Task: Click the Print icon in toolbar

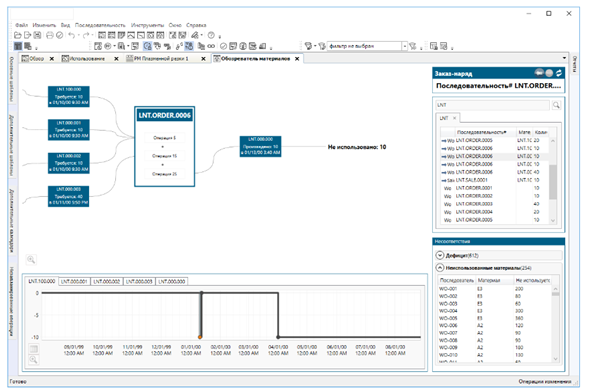Action: pyautogui.click(x=50, y=35)
